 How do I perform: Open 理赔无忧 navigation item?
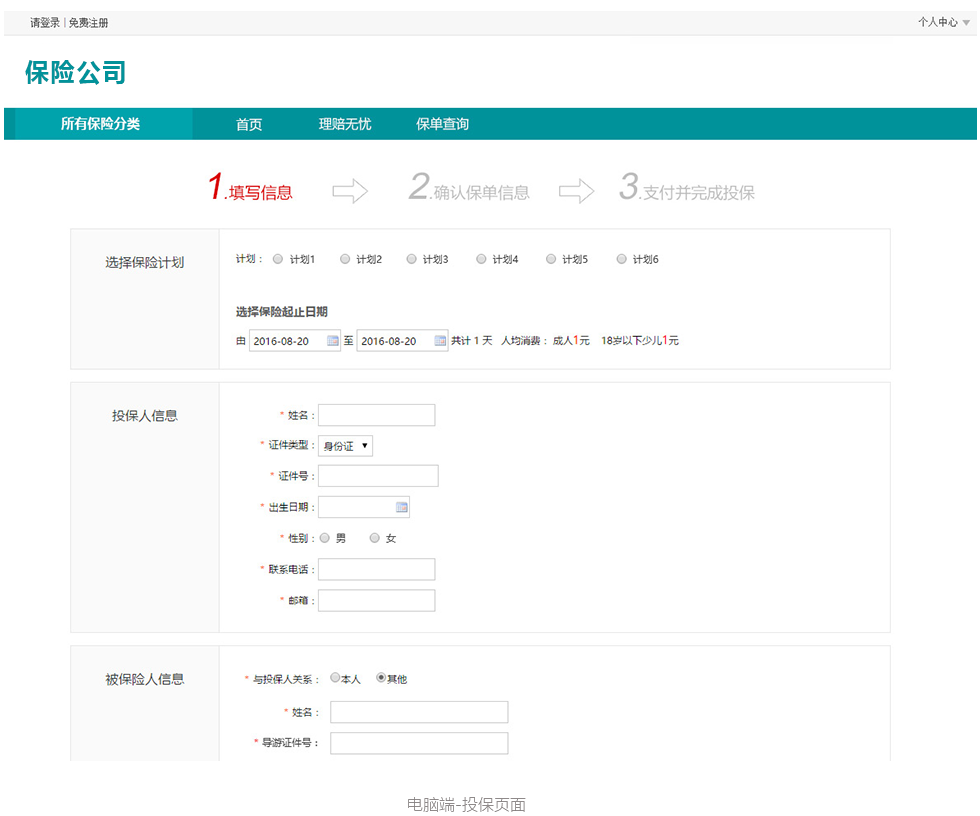[345, 124]
